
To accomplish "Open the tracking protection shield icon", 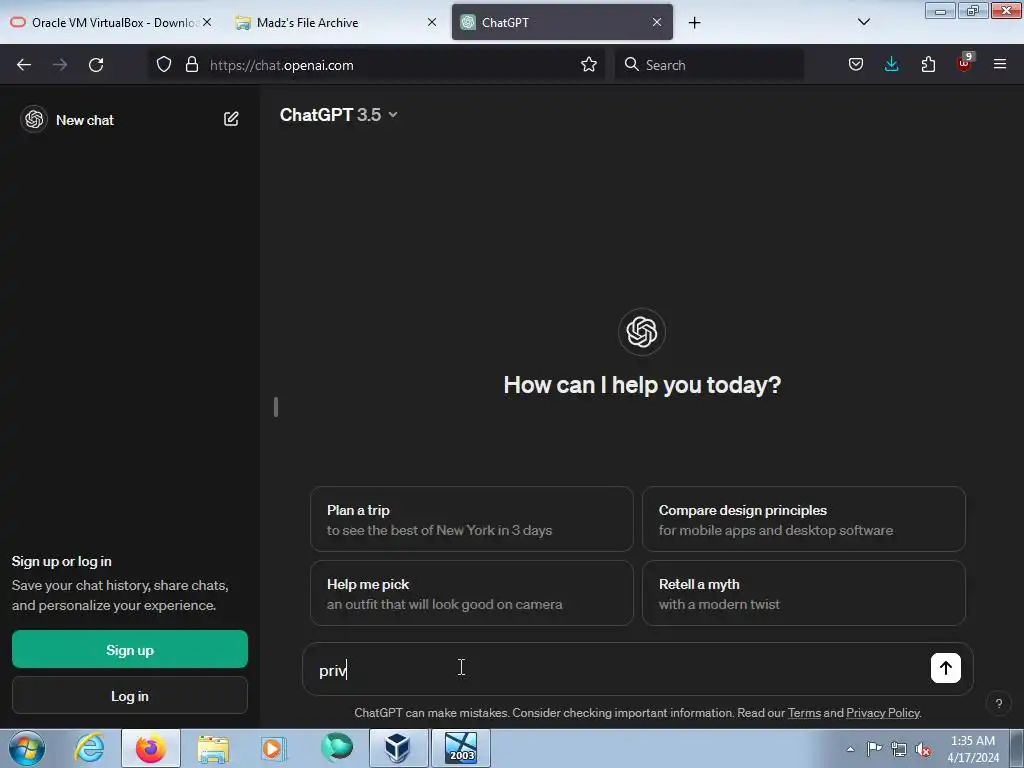I will [x=164, y=65].
